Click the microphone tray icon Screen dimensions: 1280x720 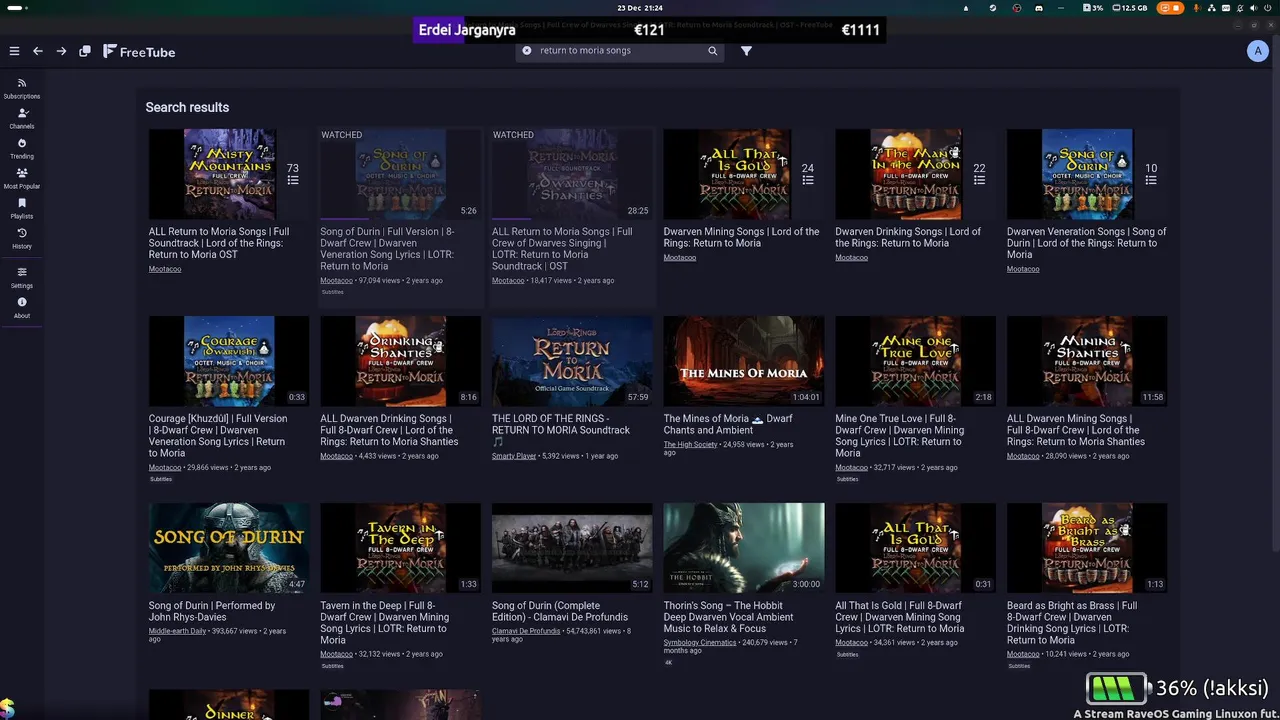(x=1196, y=8)
